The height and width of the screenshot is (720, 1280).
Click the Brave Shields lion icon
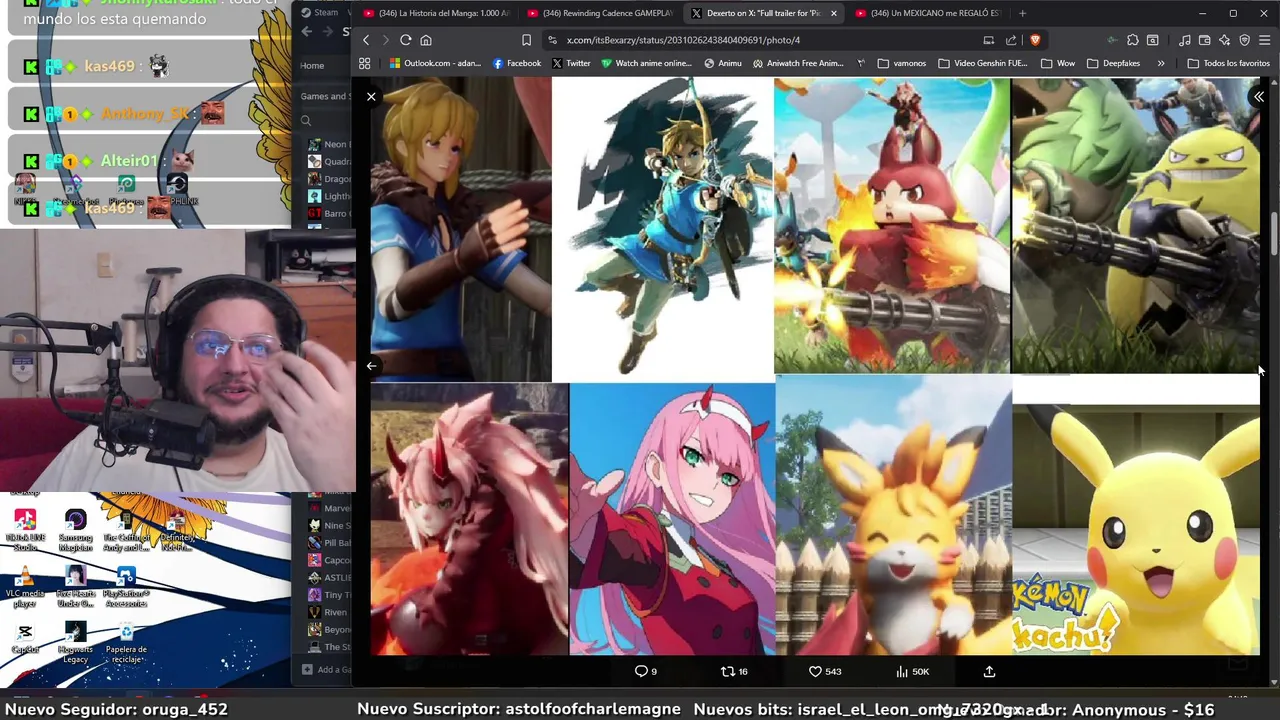pyautogui.click(x=1035, y=40)
